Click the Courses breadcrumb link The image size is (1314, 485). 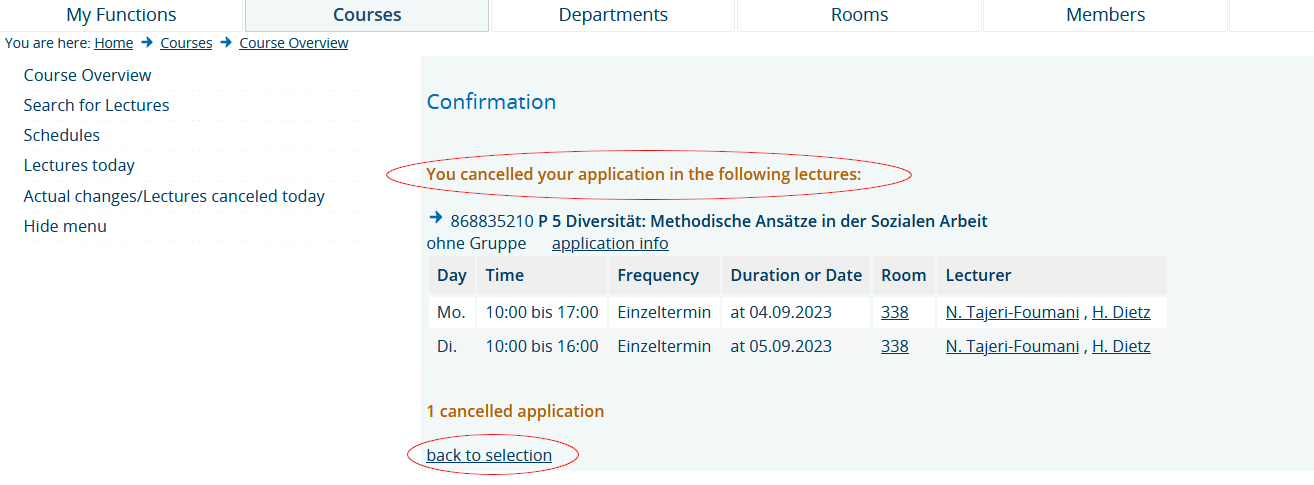186,43
